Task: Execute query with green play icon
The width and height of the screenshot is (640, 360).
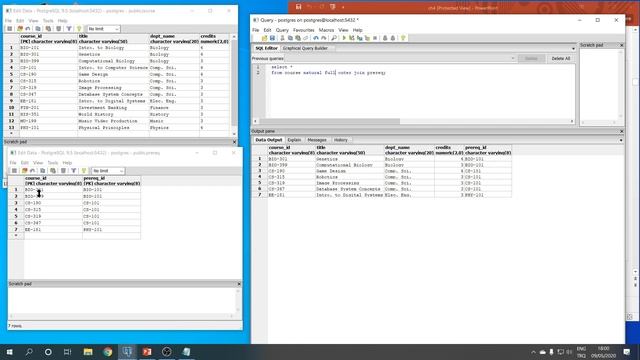Action: pos(344,38)
